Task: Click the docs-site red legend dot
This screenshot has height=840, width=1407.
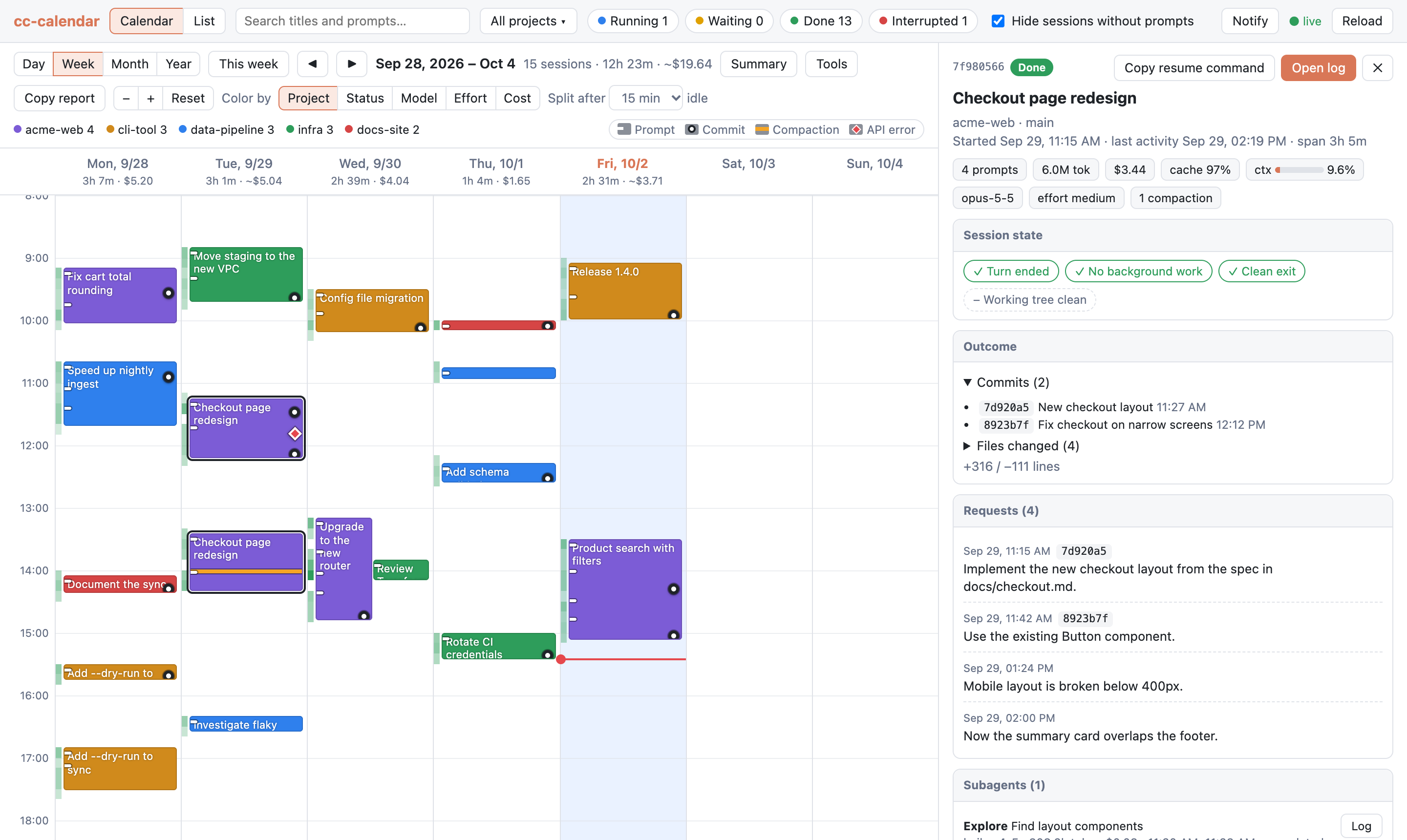Action: [349, 129]
